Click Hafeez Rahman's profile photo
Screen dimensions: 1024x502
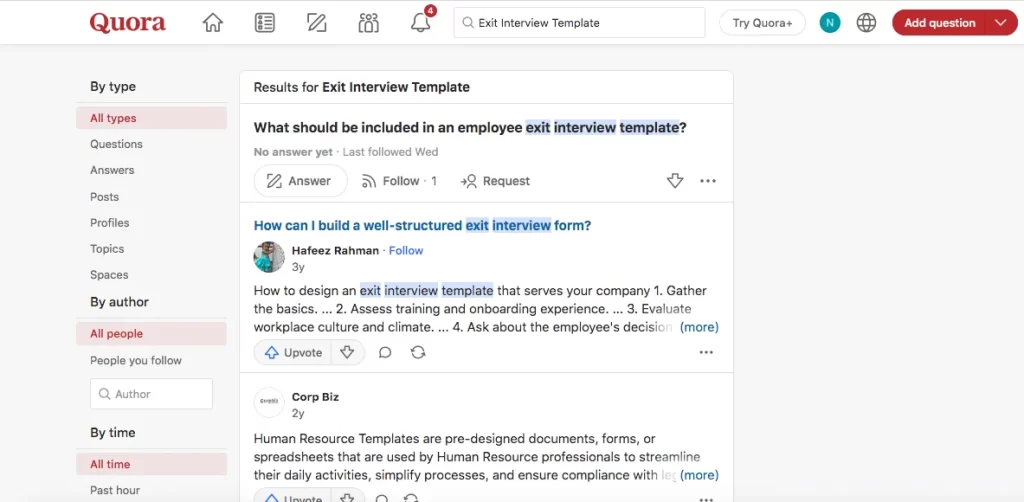269,257
